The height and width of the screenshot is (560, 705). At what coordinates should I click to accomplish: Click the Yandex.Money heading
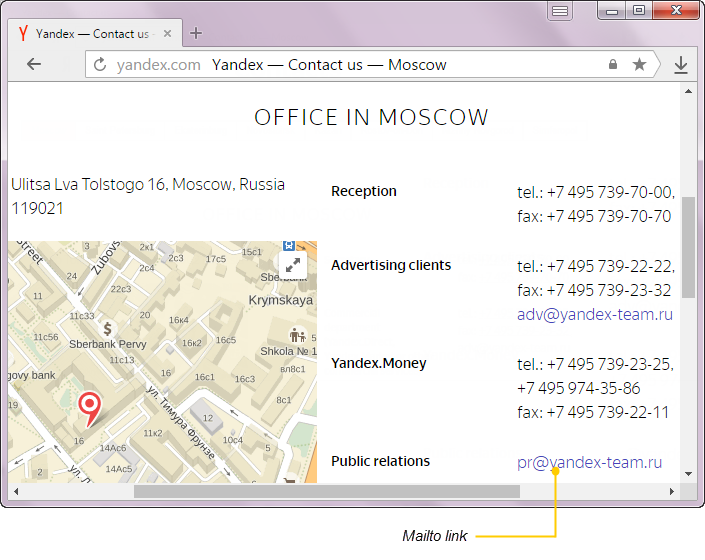pos(379,363)
